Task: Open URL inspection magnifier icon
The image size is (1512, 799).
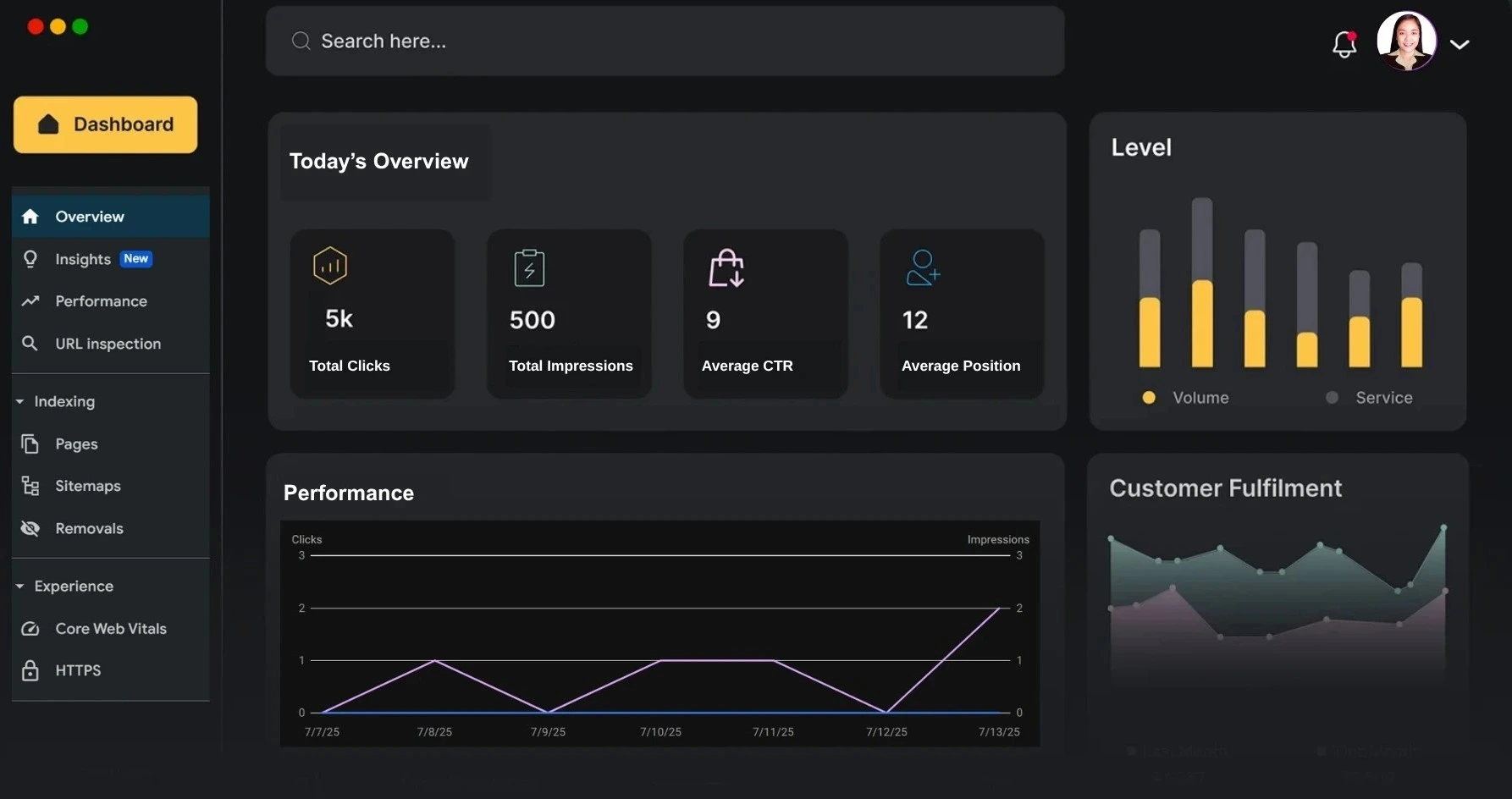Action: [x=30, y=344]
